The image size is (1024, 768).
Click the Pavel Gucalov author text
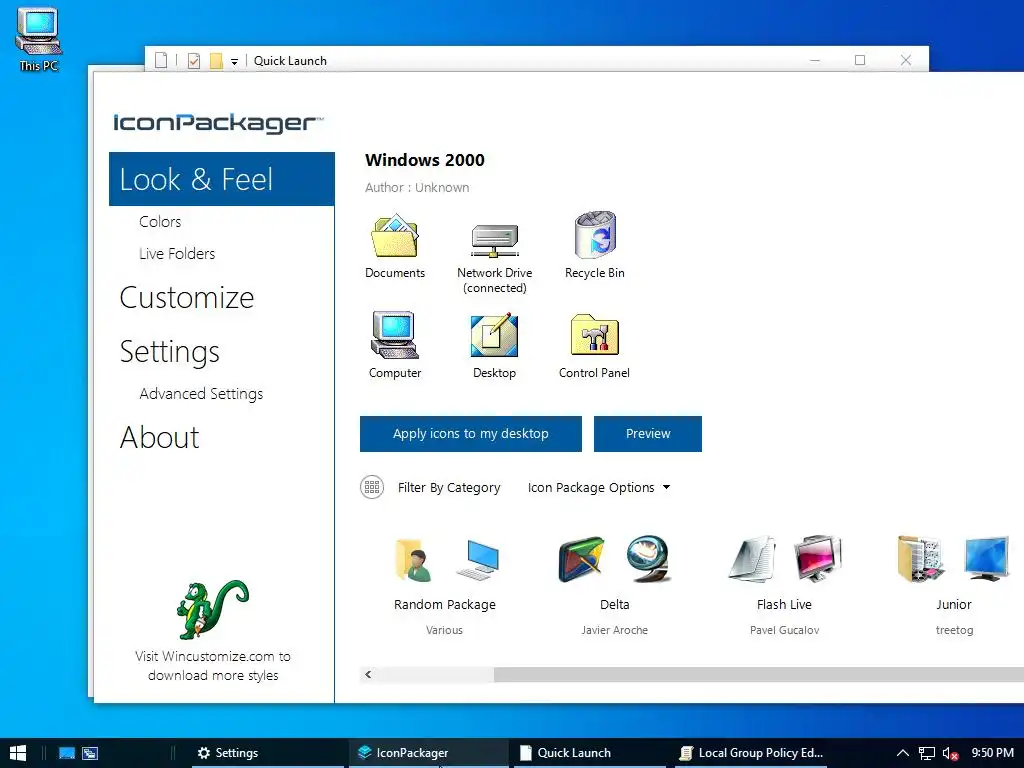coord(784,630)
